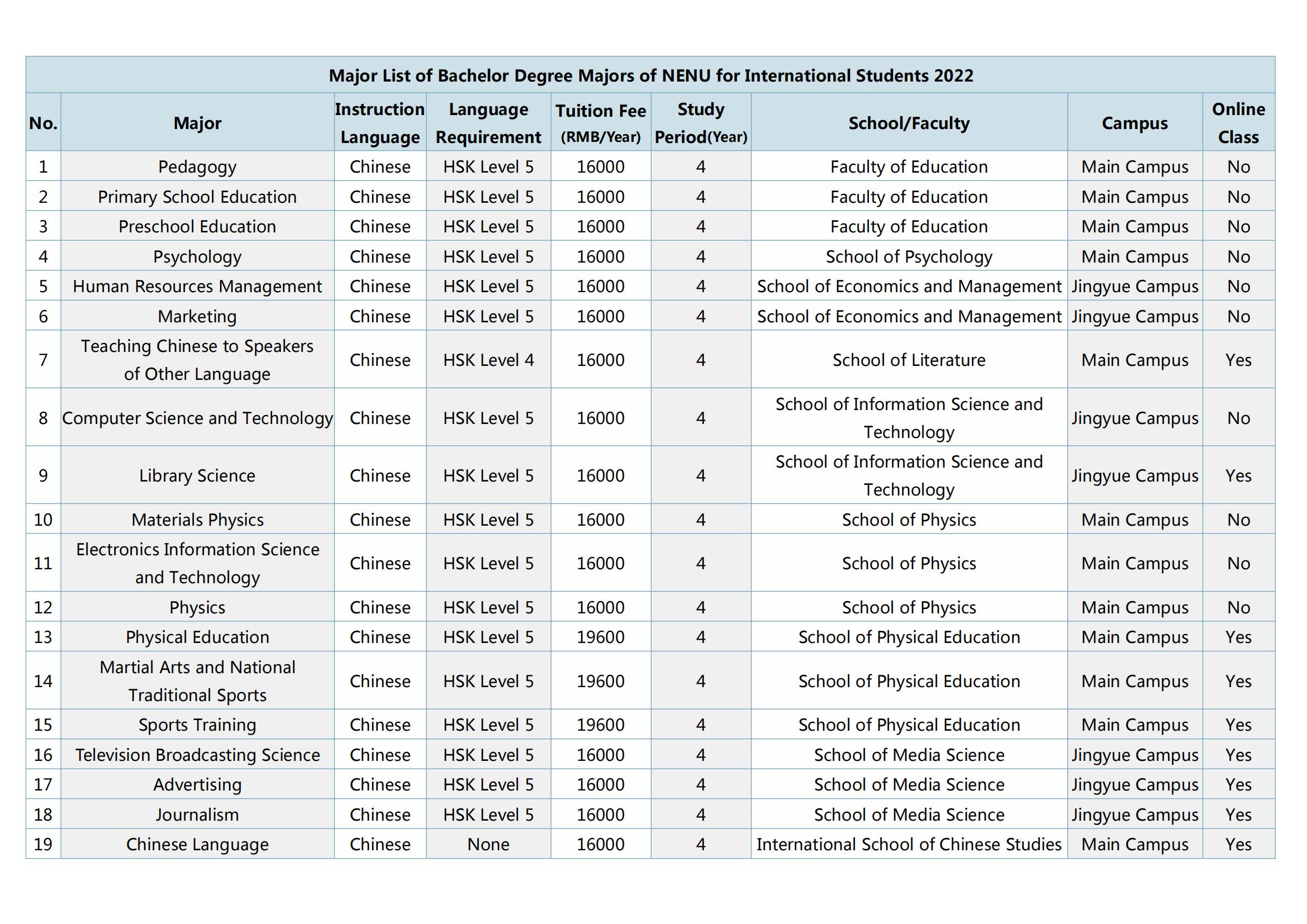Click the 19600 tuition for Physical Education
Image resolution: width=1307 pixels, height=924 pixels.
[x=601, y=637]
